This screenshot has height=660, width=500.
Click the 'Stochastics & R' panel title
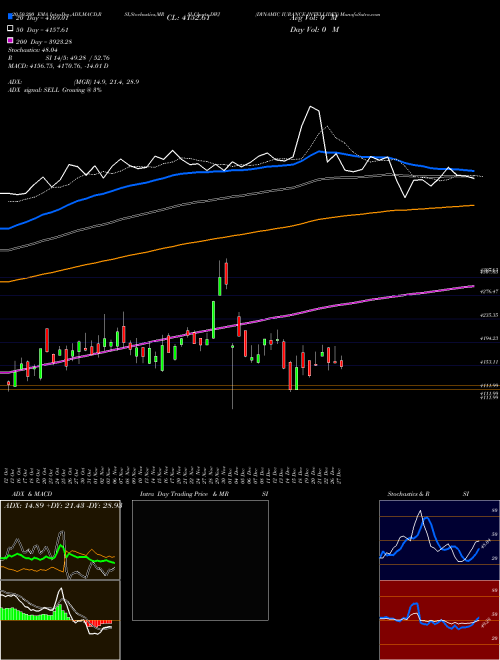point(408,494)
